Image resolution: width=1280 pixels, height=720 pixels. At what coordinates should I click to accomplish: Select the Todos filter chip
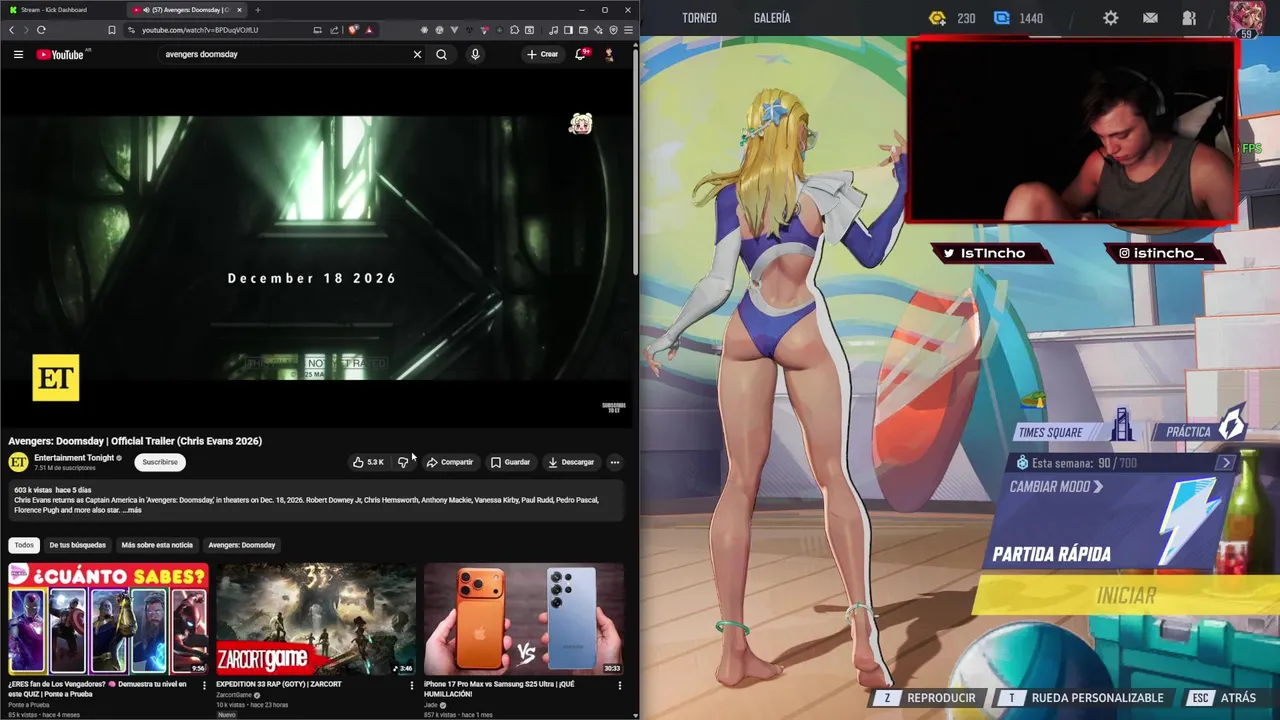24,545
